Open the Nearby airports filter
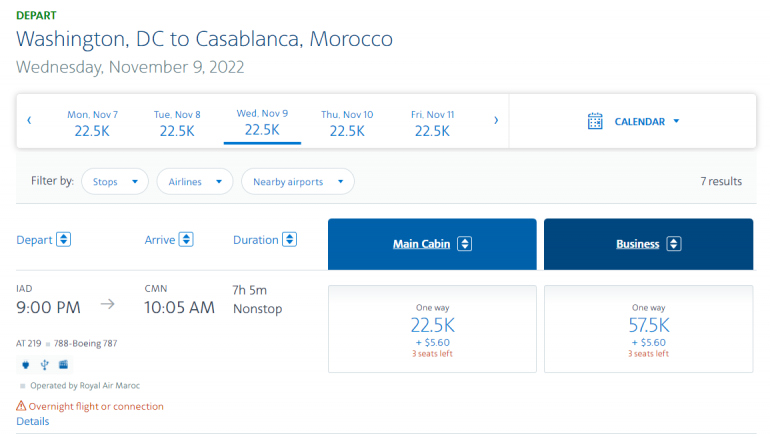 click(298, 181)
